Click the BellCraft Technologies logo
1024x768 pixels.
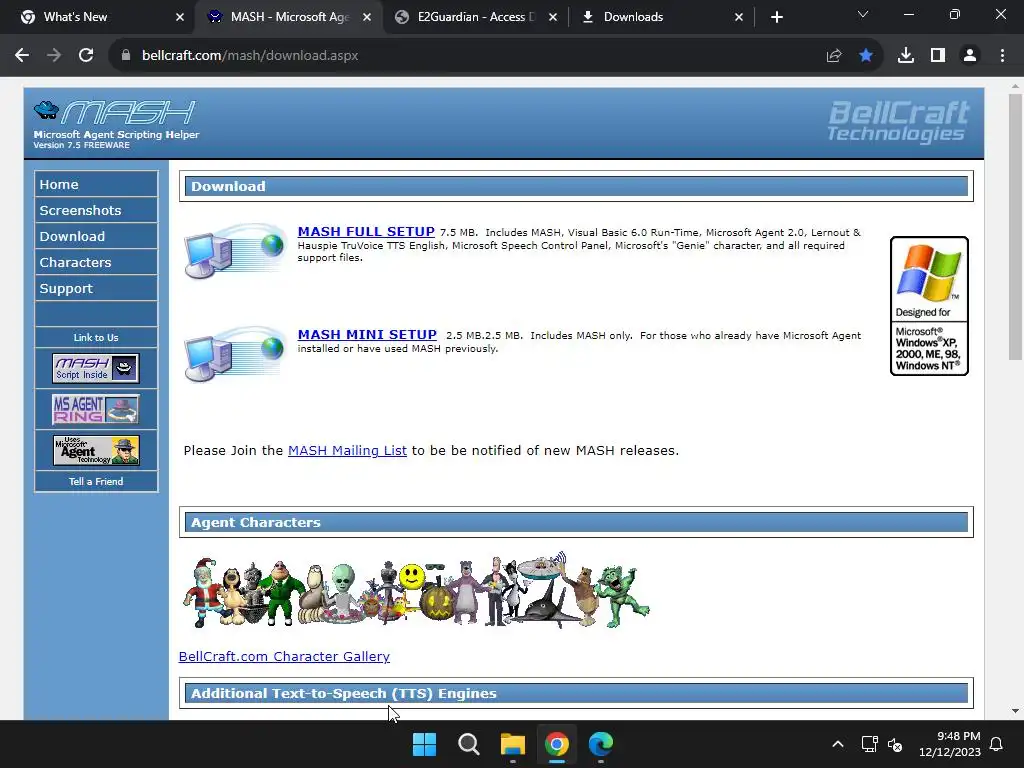(899, 121)
